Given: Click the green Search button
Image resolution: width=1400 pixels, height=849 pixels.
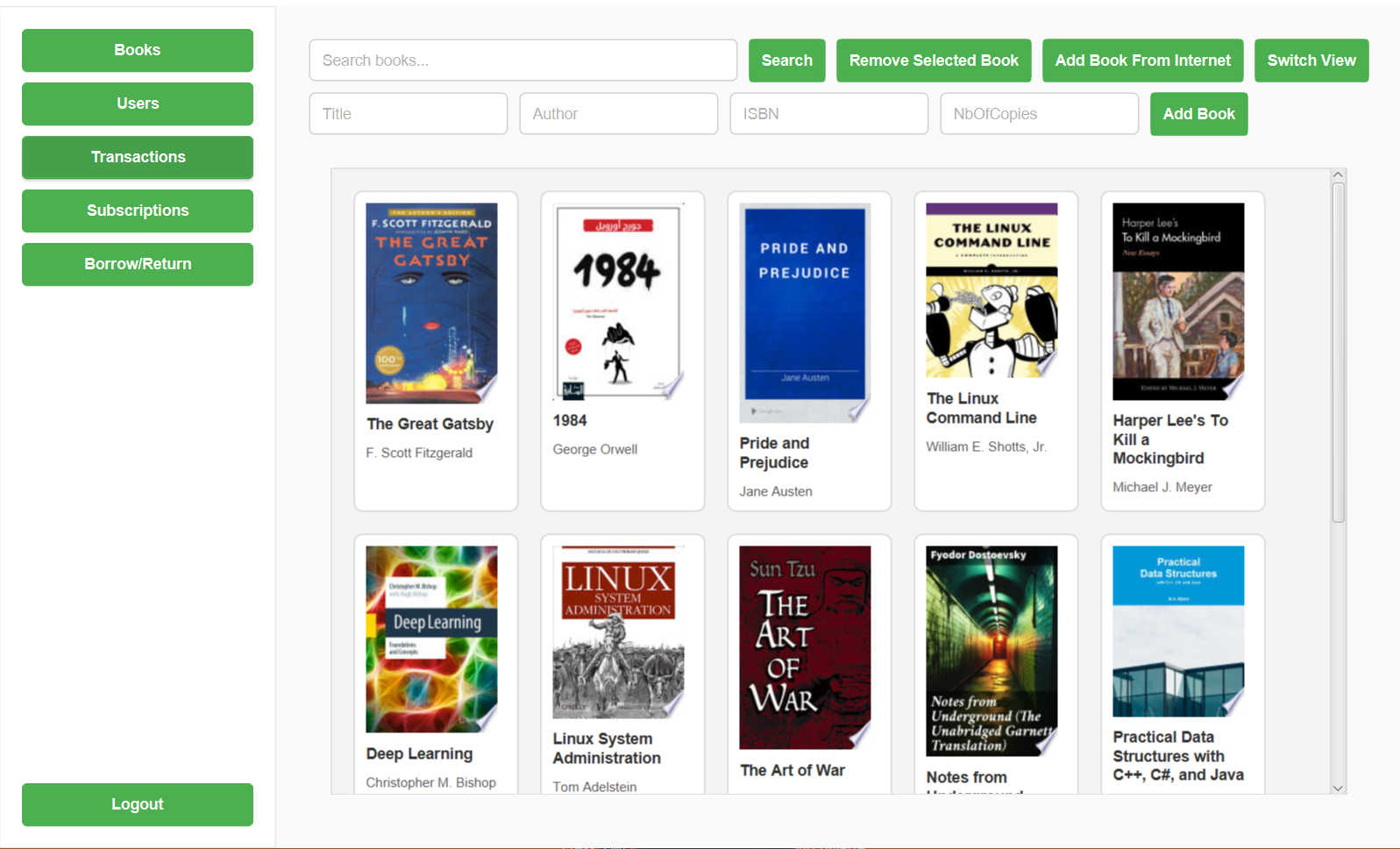Looking at the screenshot, I should 787,61.
